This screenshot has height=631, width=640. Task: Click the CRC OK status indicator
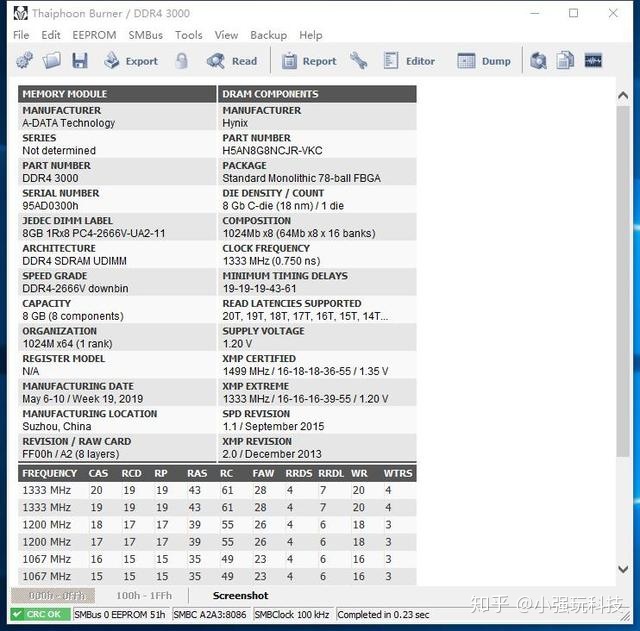pyautogui.click(x=40, y=614)
